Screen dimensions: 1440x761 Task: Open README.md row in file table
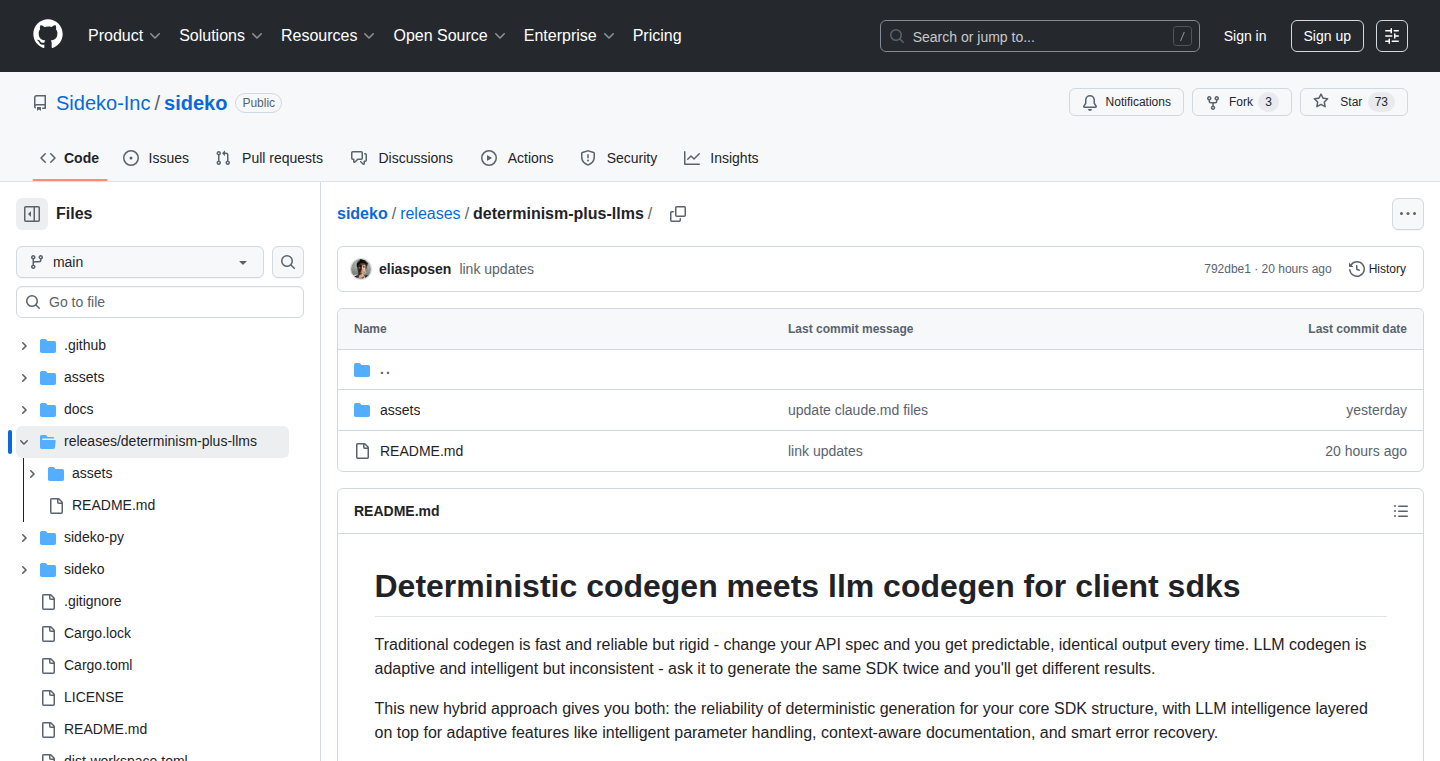pos(421,451)
